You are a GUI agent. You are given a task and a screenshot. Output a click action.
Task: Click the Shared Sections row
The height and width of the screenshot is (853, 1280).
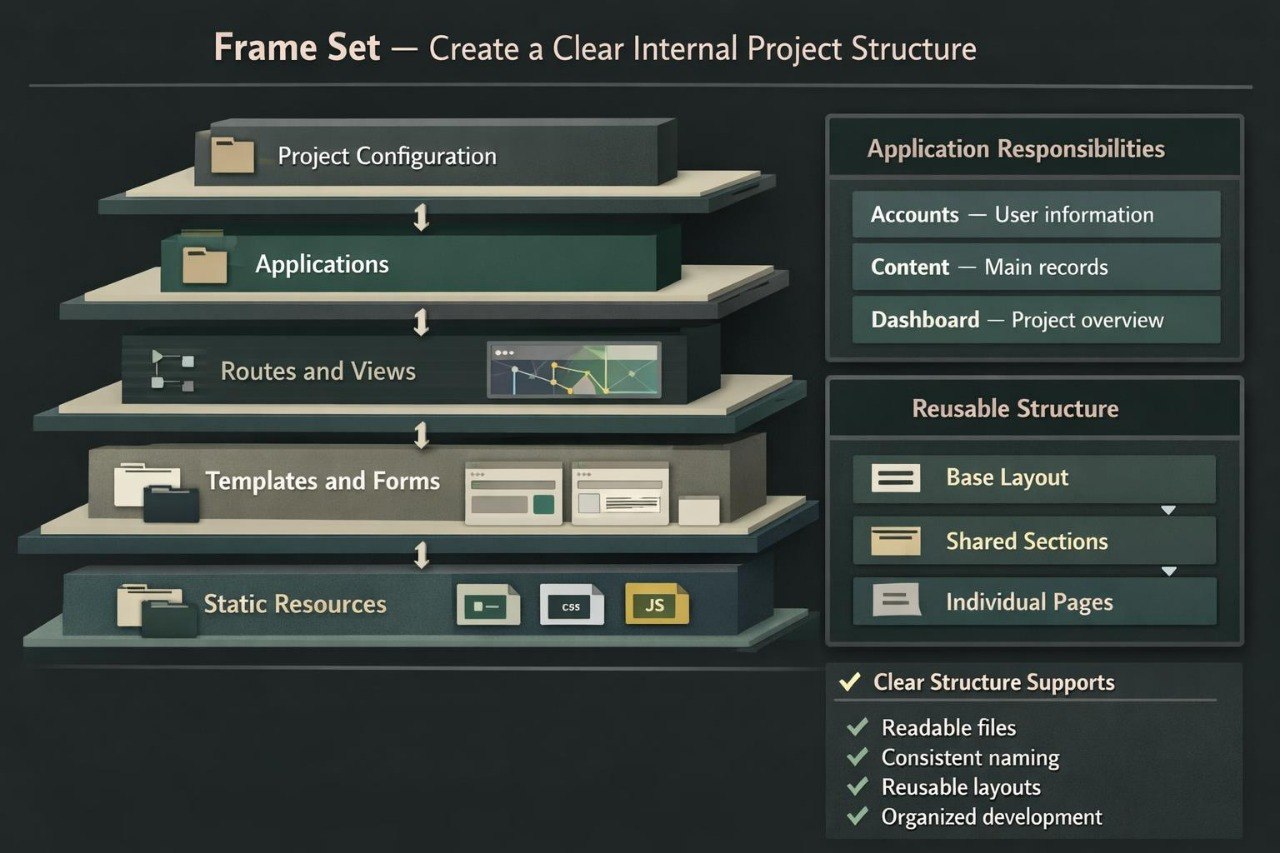click(1034, 541)
